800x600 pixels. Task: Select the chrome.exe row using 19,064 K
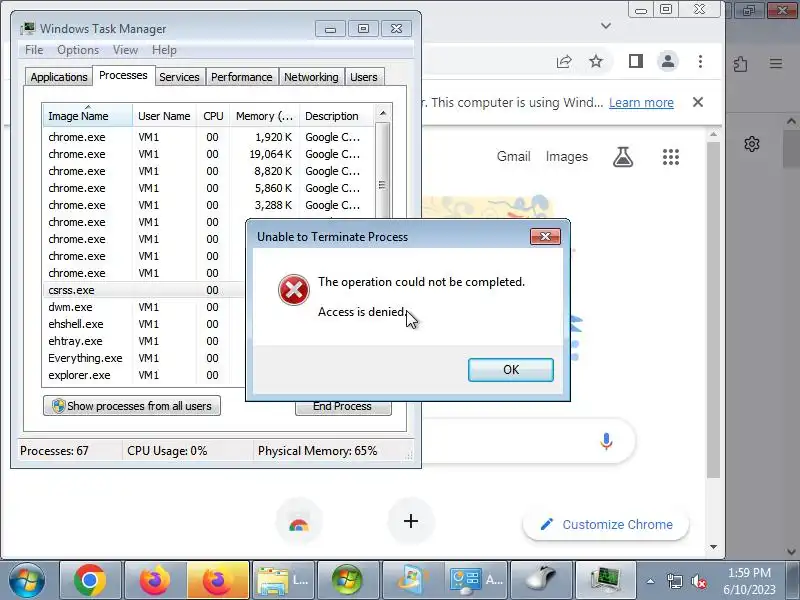tap(209, 154)
